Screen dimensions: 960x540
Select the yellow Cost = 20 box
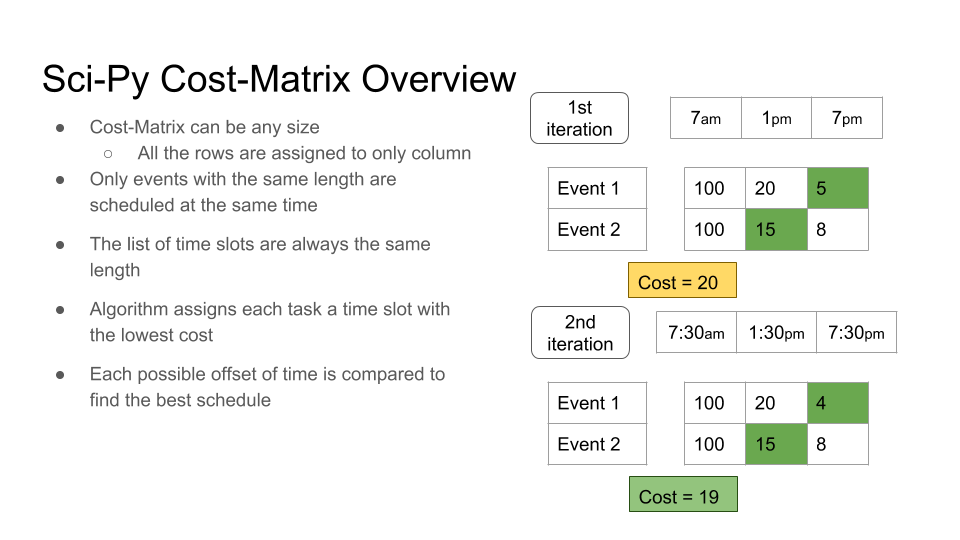(x=682, y=280)
